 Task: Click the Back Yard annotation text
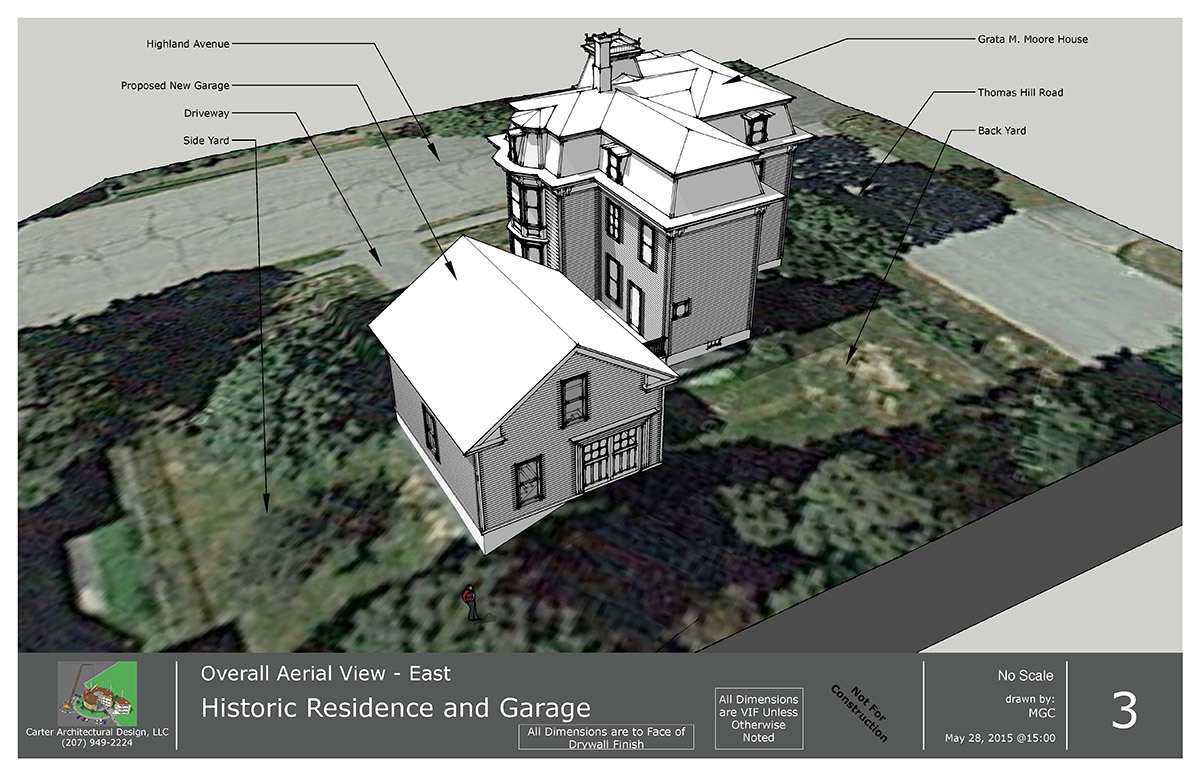pos(1001,131)
